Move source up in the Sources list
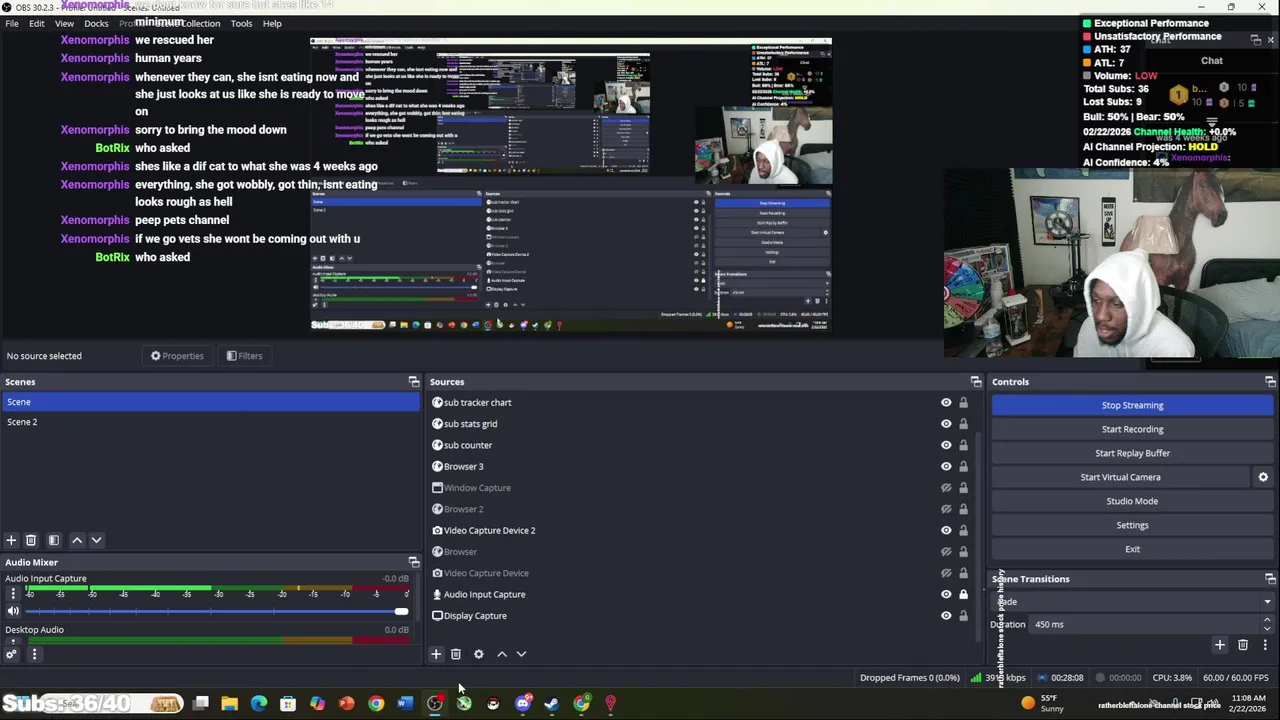Viewport: 1280px width, 720px height. click(x=502, y=654)
